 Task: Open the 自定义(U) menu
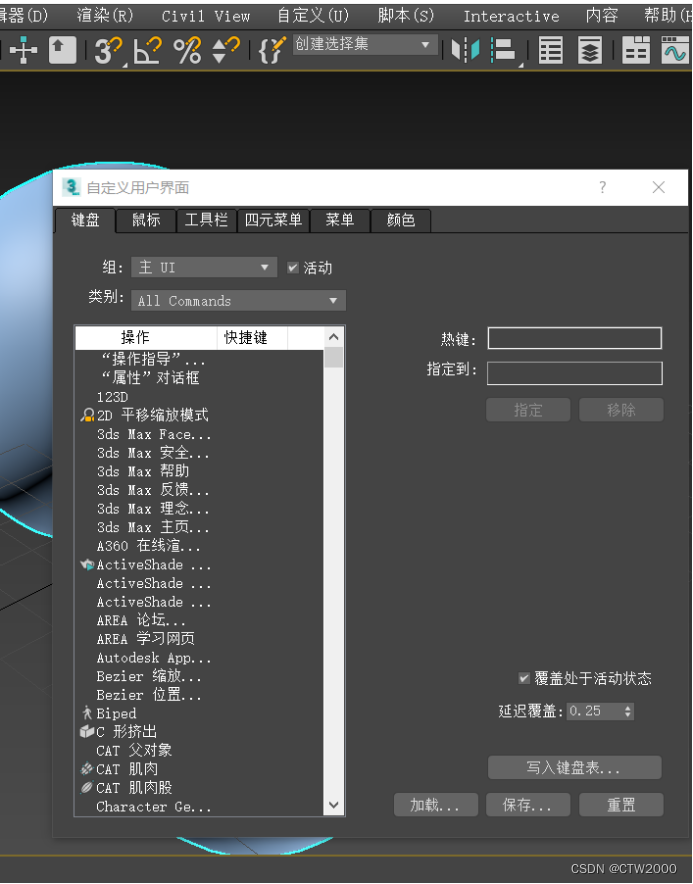click(313, 16)
